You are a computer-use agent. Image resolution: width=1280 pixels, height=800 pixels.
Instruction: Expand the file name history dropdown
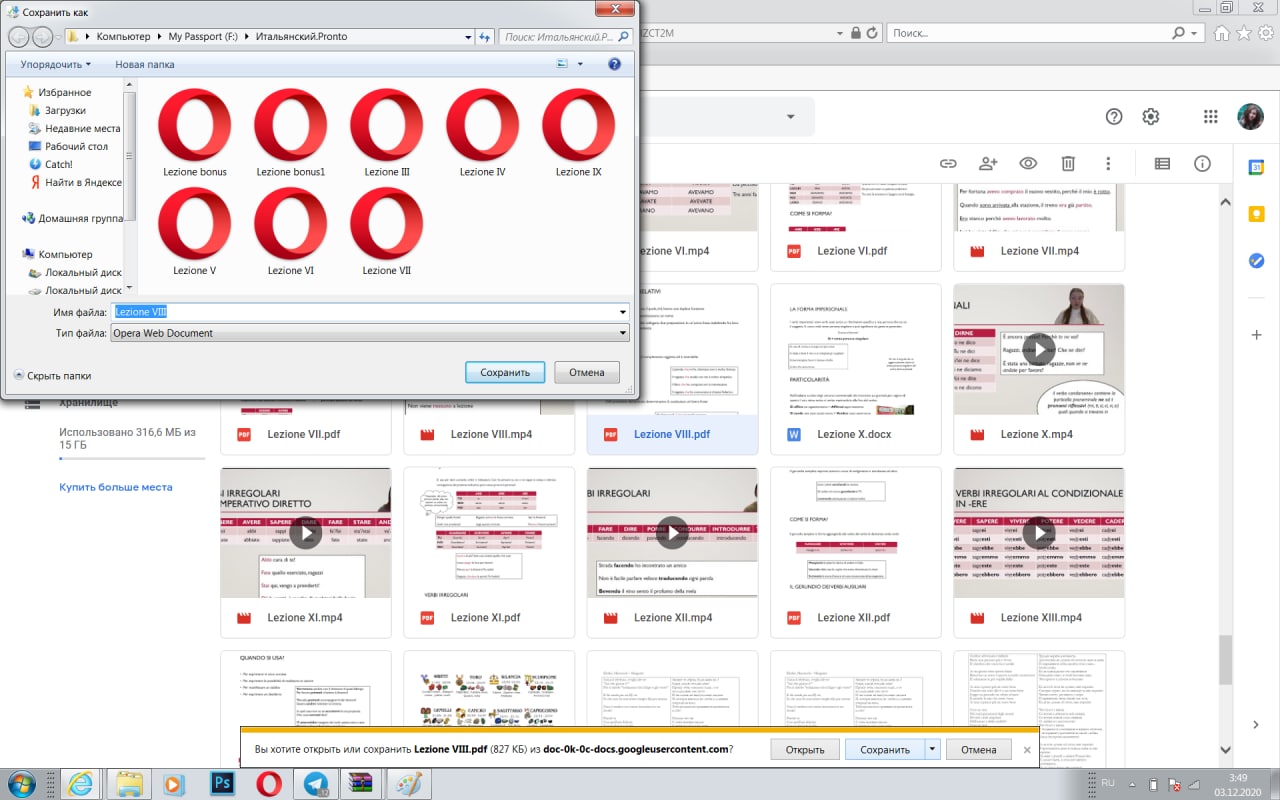coord(622,312)
